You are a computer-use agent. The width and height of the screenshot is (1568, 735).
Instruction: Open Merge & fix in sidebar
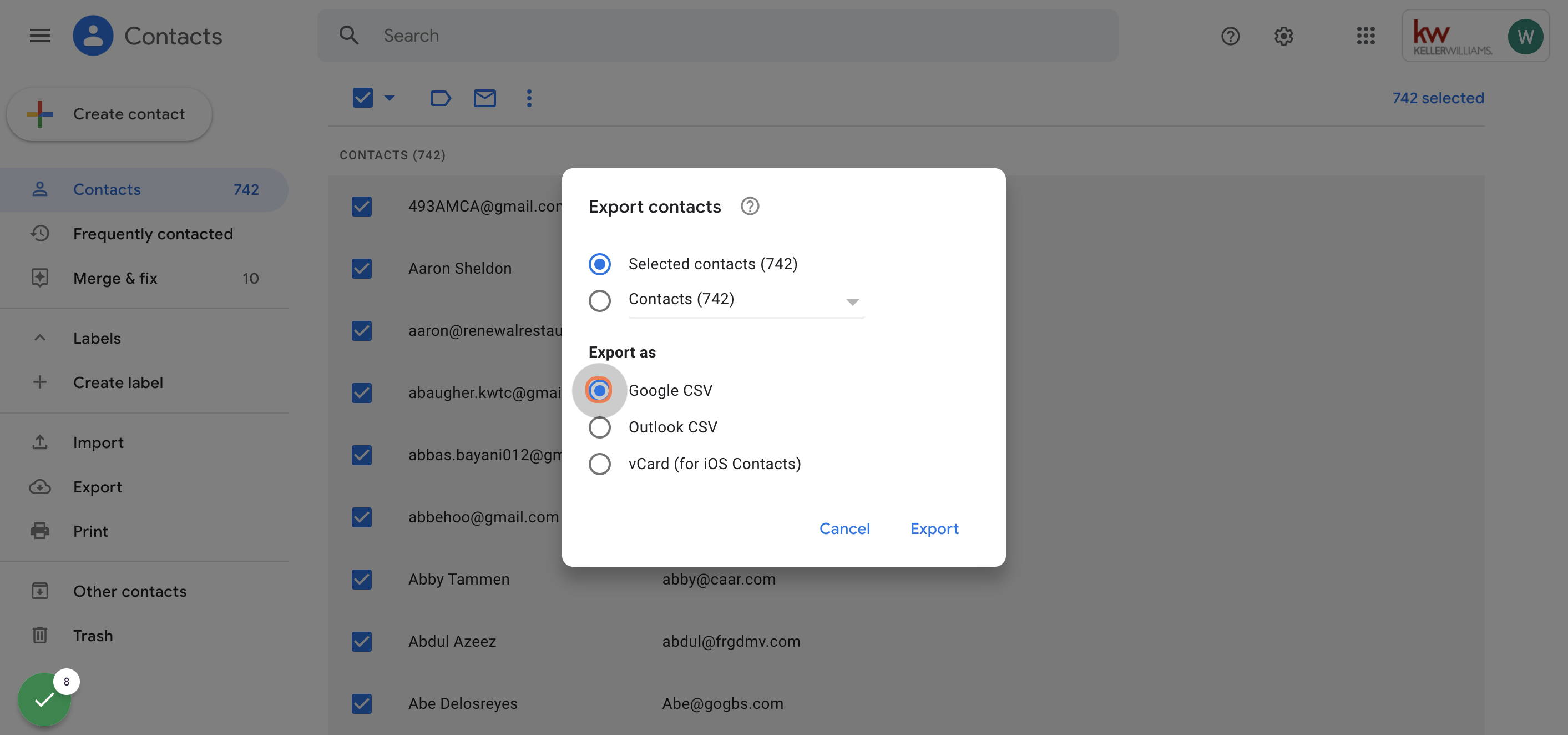click(x=144, y=278)
